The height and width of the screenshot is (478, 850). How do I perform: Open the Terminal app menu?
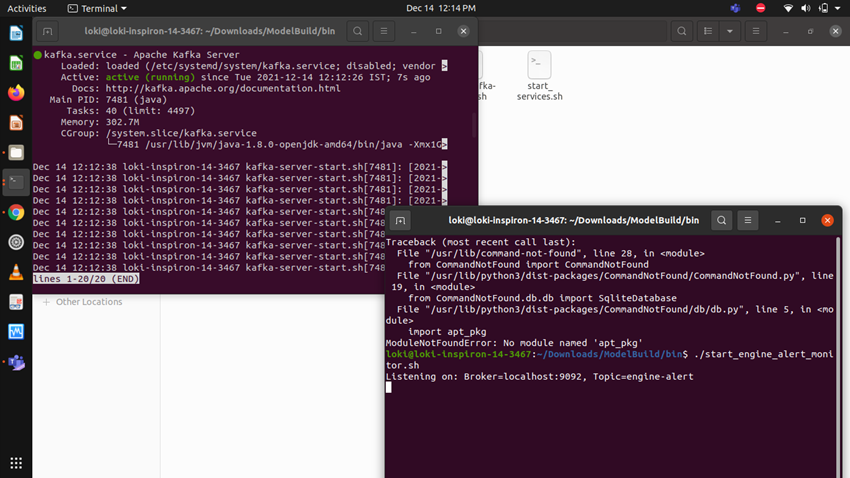pyautogui.click(x=98, y=8)
